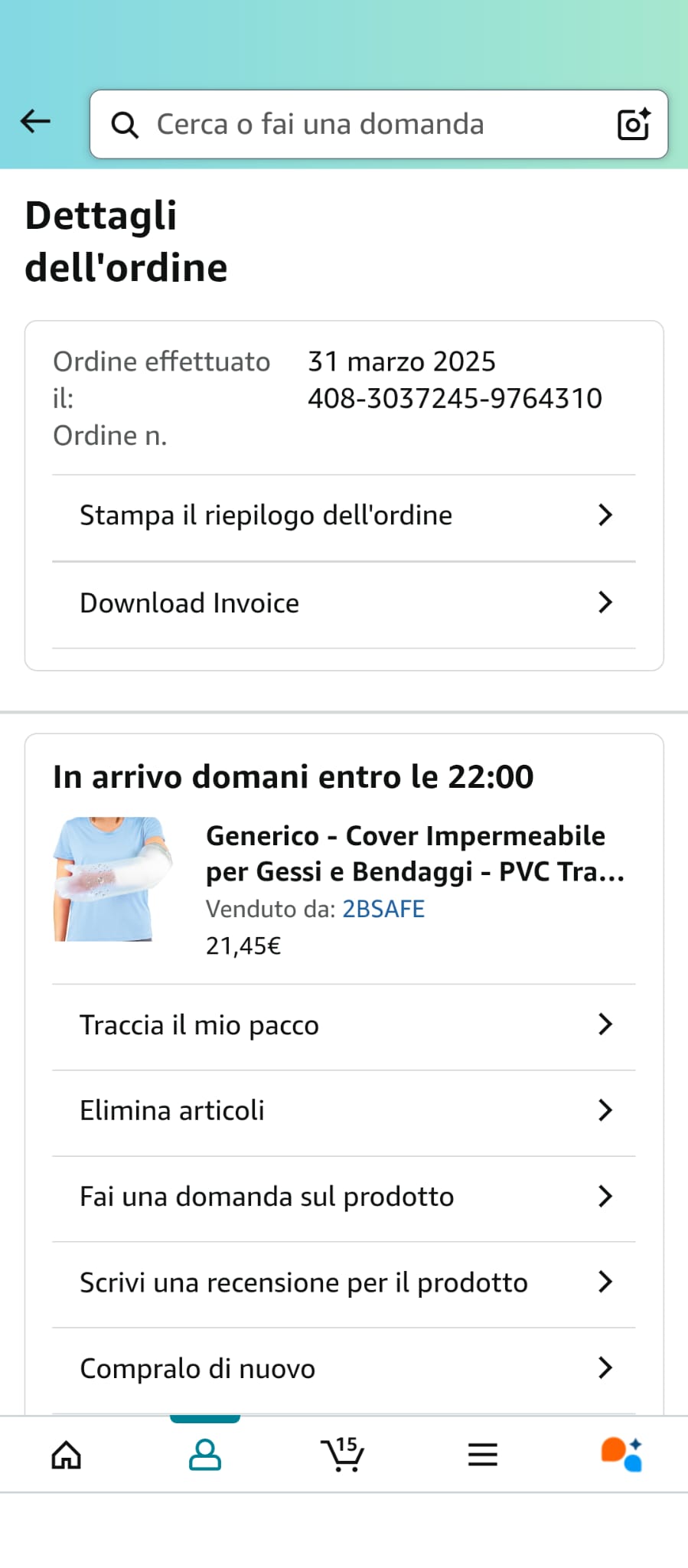Image resolution: width=688 pixels, height=1568 pixels.
Task: Choose Scrivi una recensione per il prodotto
Action: point(303,1282)
